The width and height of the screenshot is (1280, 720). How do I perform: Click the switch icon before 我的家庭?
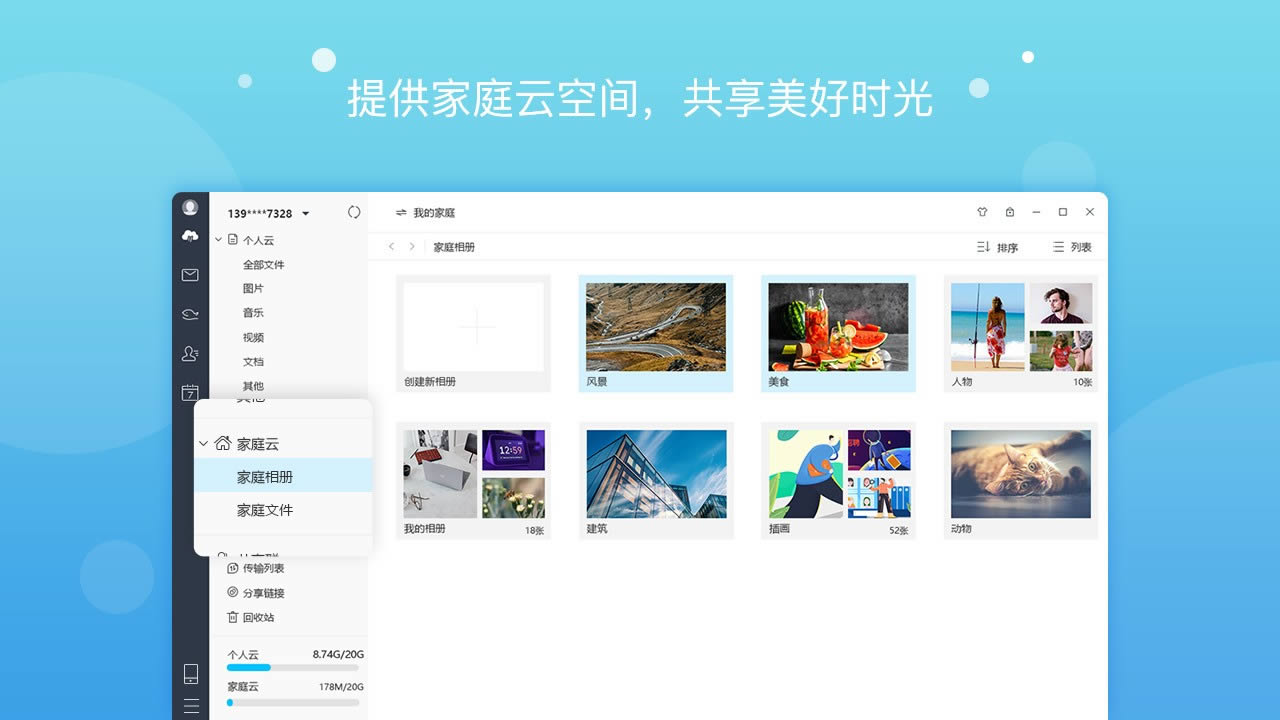tap(401, 213)
